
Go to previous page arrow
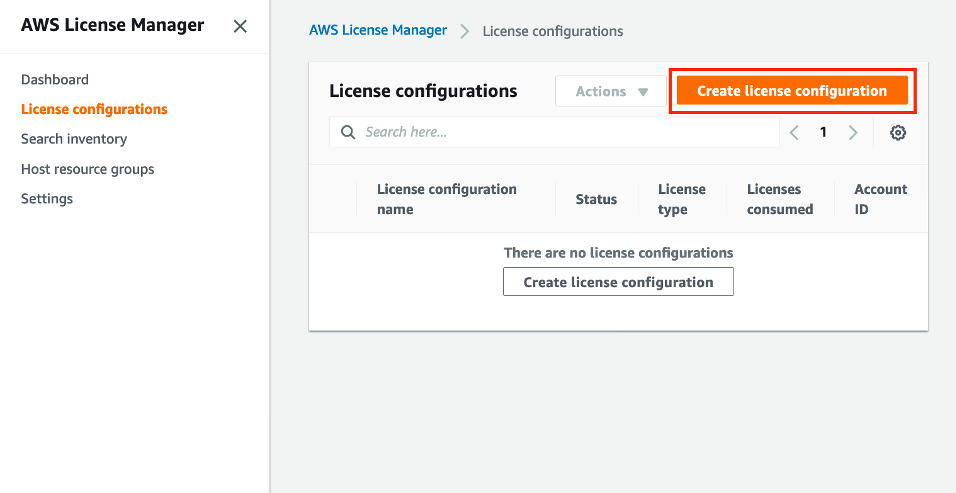[794, 132]
